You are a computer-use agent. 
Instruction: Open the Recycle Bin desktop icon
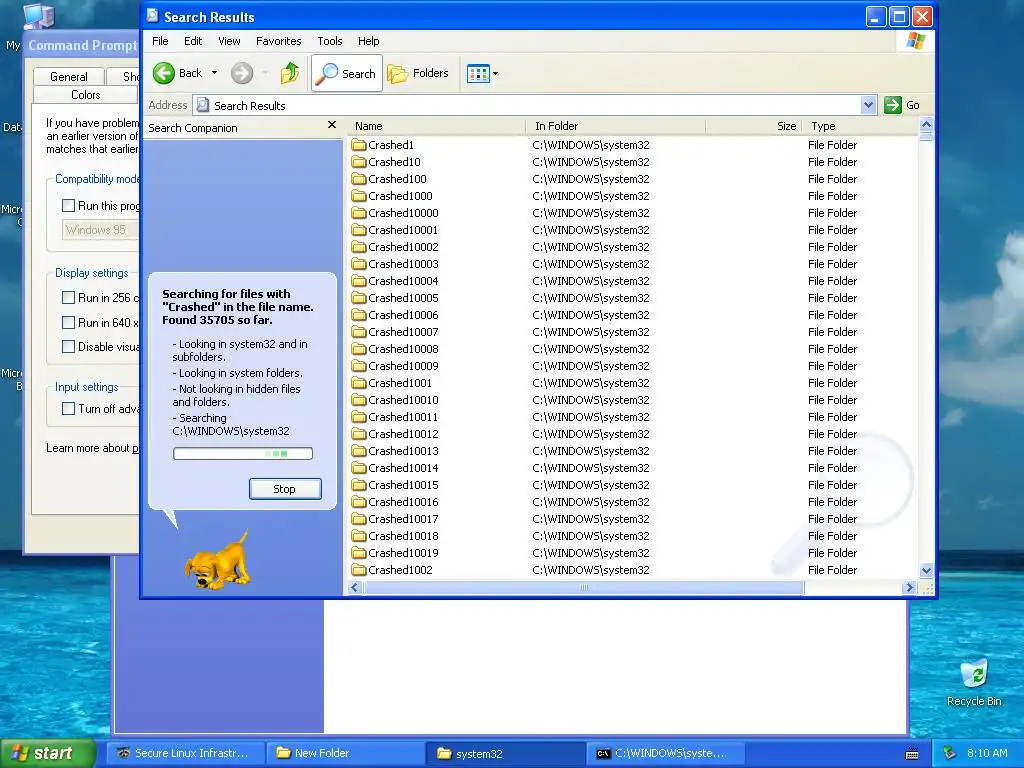974,683
